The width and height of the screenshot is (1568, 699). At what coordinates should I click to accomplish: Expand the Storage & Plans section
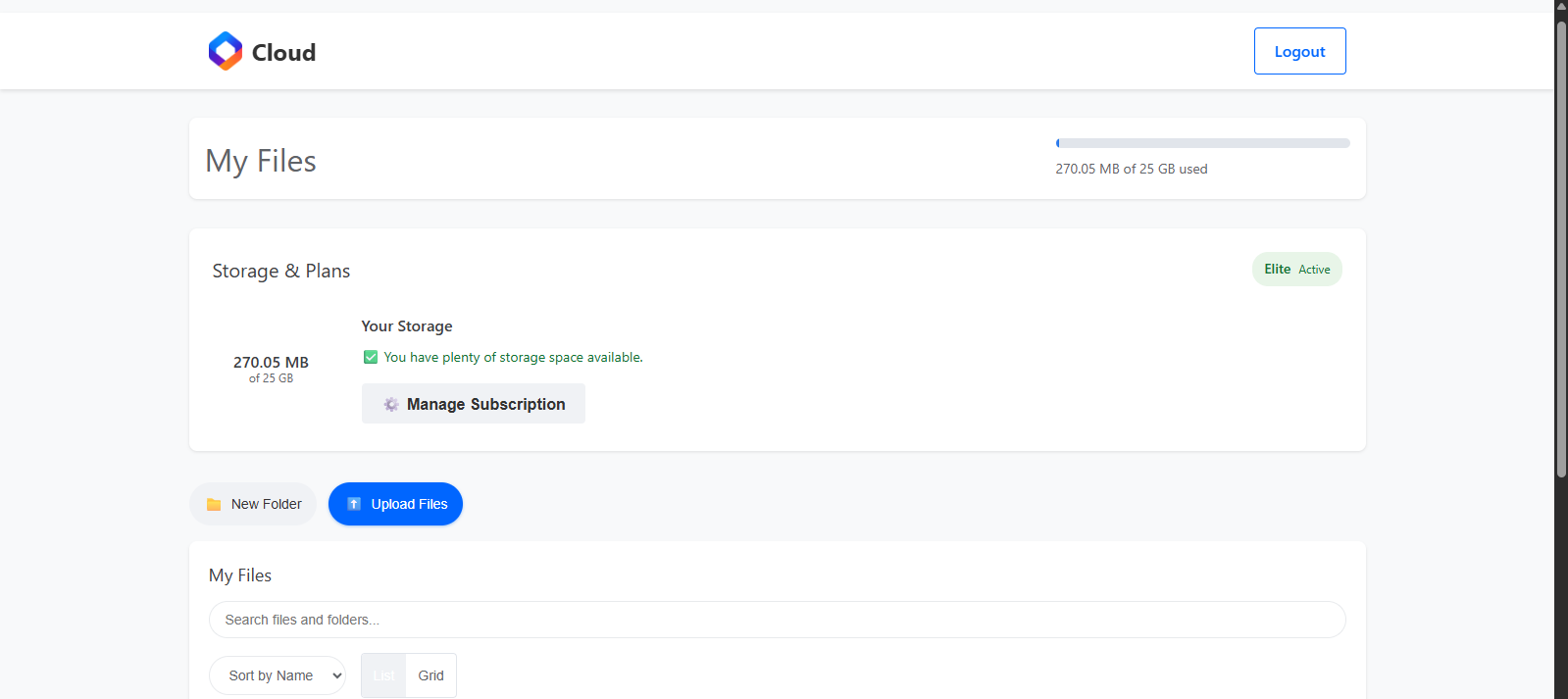point(281,271)
